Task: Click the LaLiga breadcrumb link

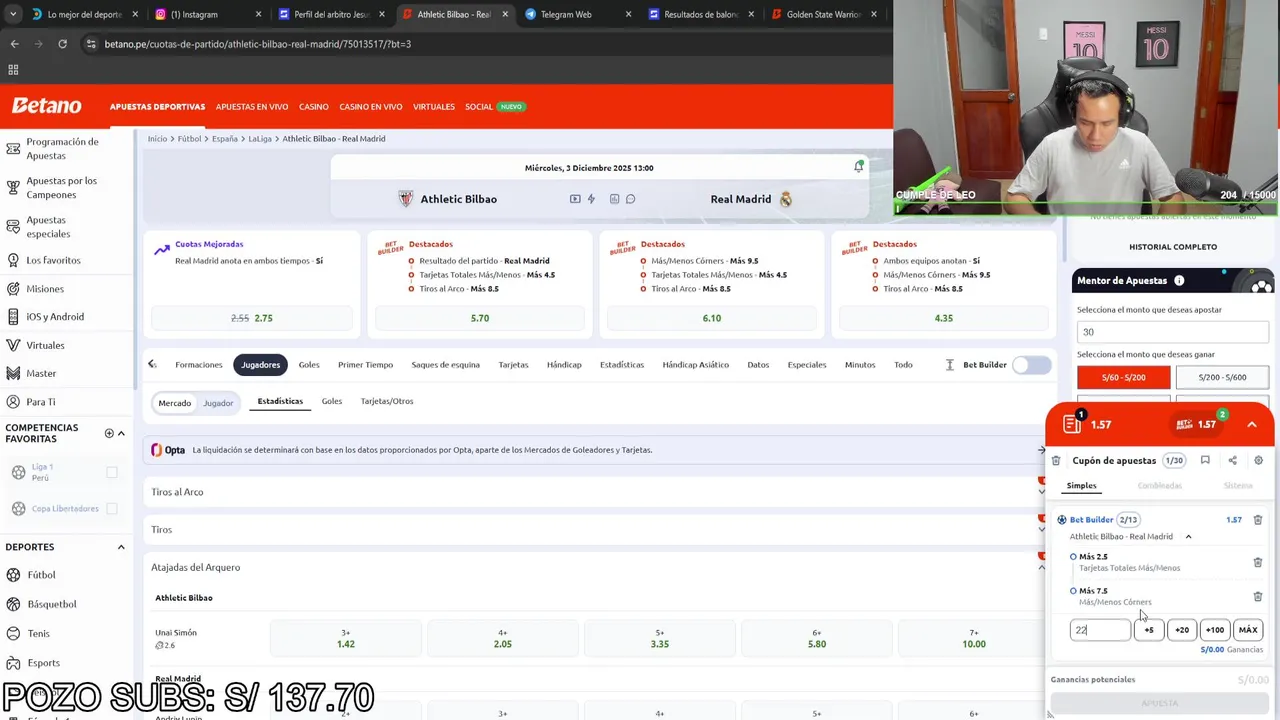Action: pyautogui.click(x=261, y=139)
